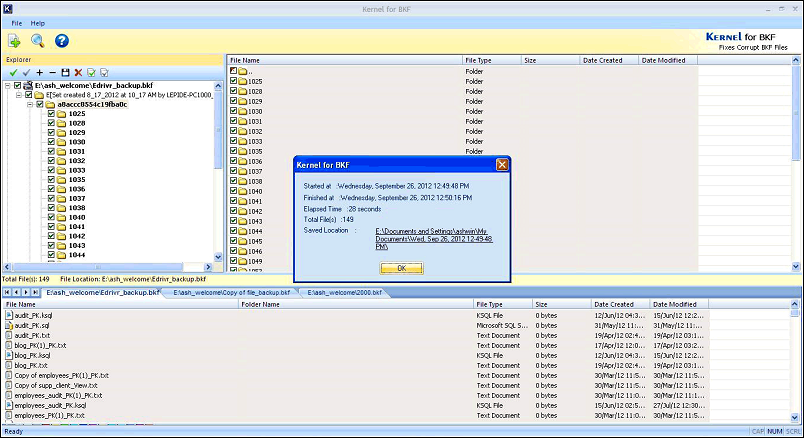Screen dimensions: 804x438
Task: Collapse the 'Set created 8_17_2012' tree node
Action: (19, 95)
